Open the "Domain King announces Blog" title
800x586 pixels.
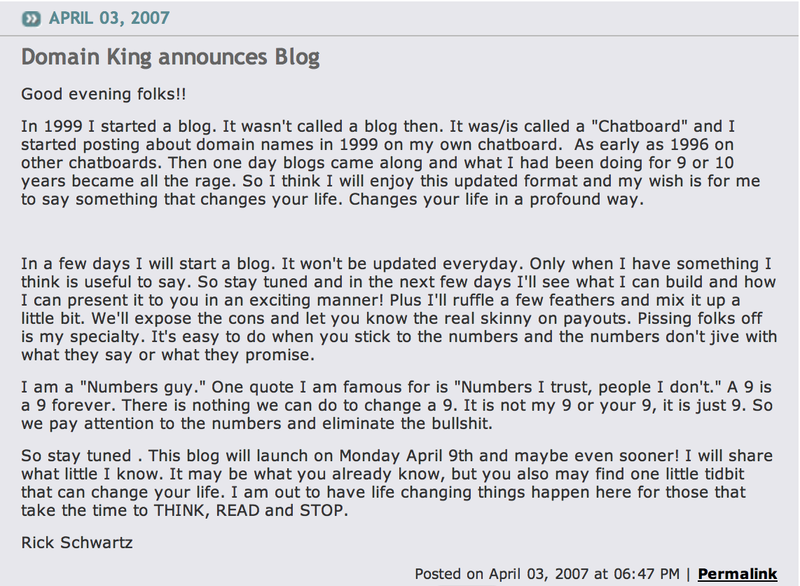coord(170,57)
